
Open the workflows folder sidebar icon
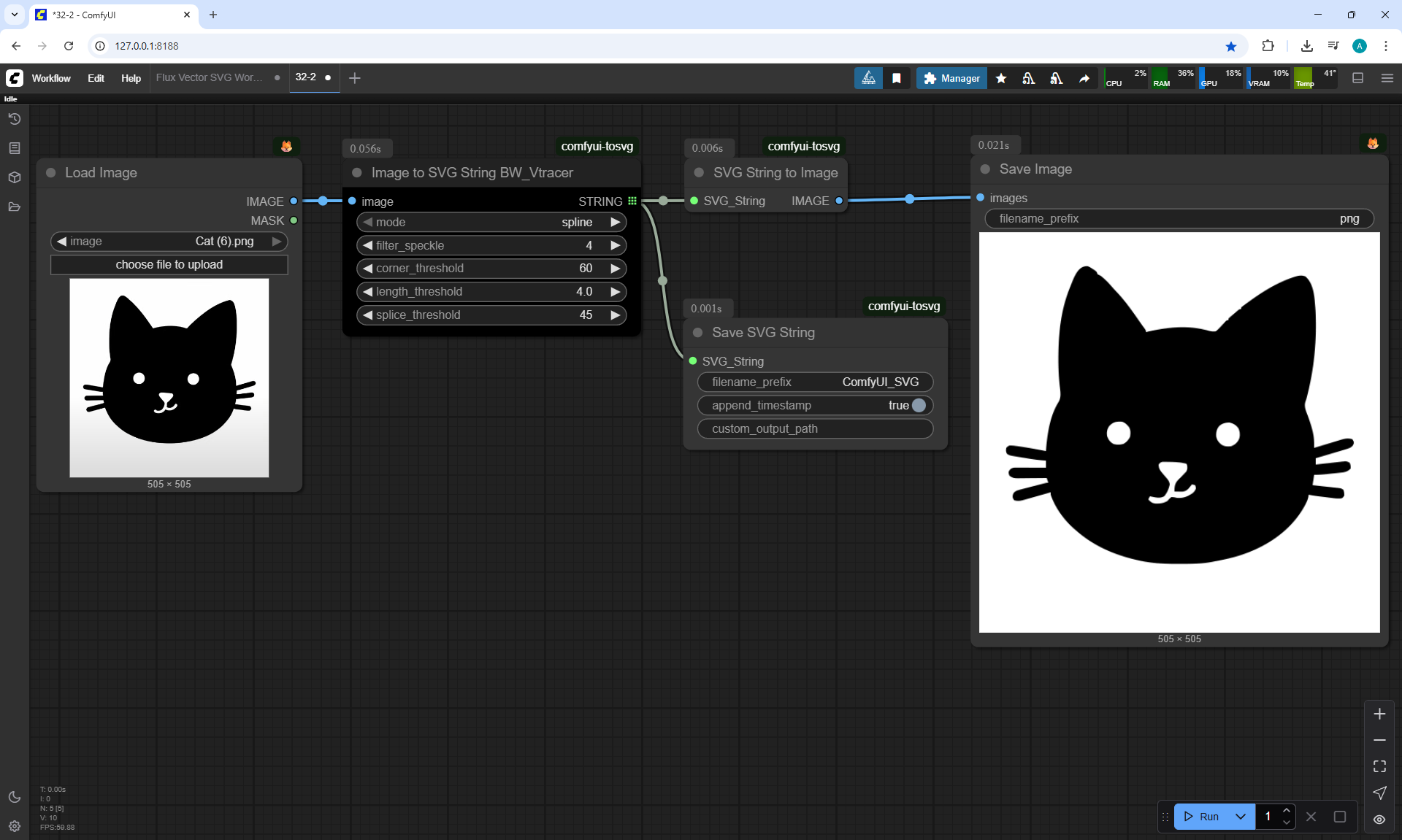(15, 207)
